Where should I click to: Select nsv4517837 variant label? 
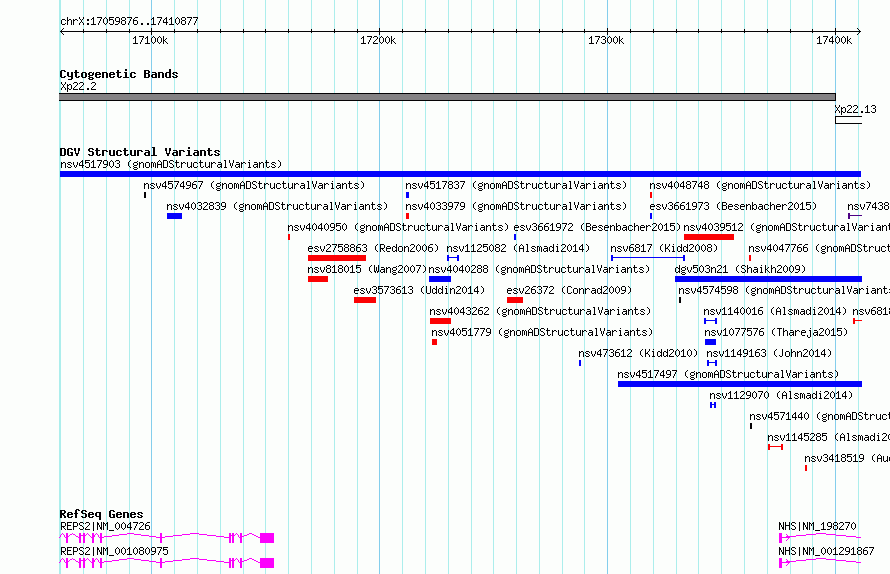pyautogui.click(x=516, y=185)
